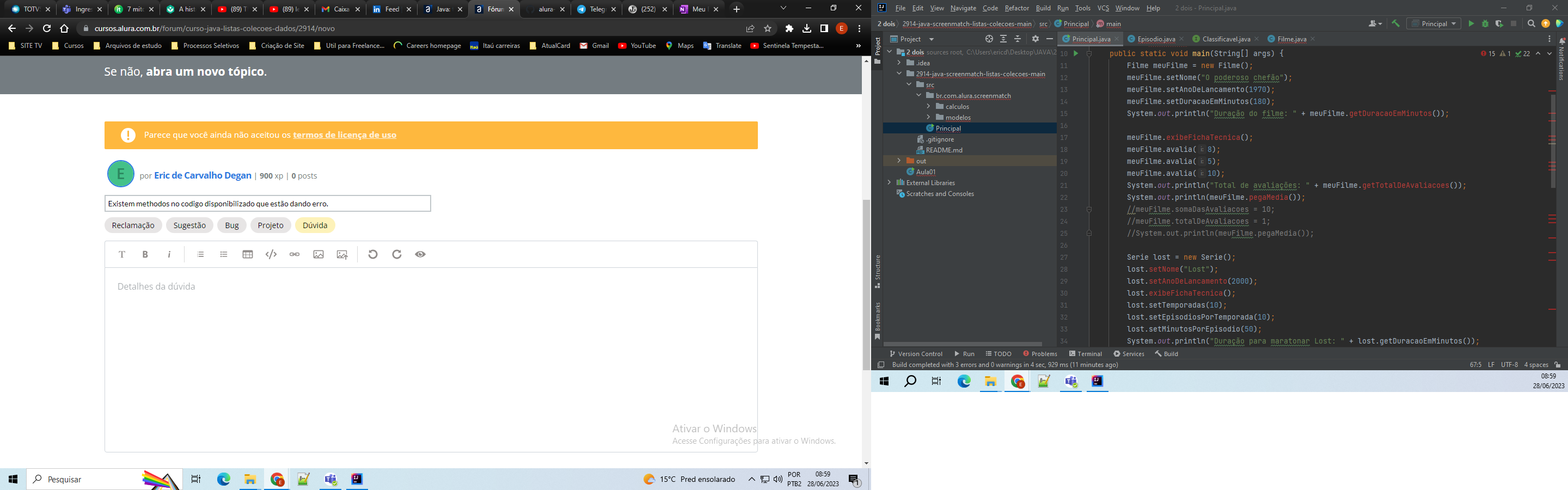Screen dimensions: 1568x490
Task: Collapse the br.com.alura.screenmatch package
Action: pyautogui.click(x=918, y=96)
